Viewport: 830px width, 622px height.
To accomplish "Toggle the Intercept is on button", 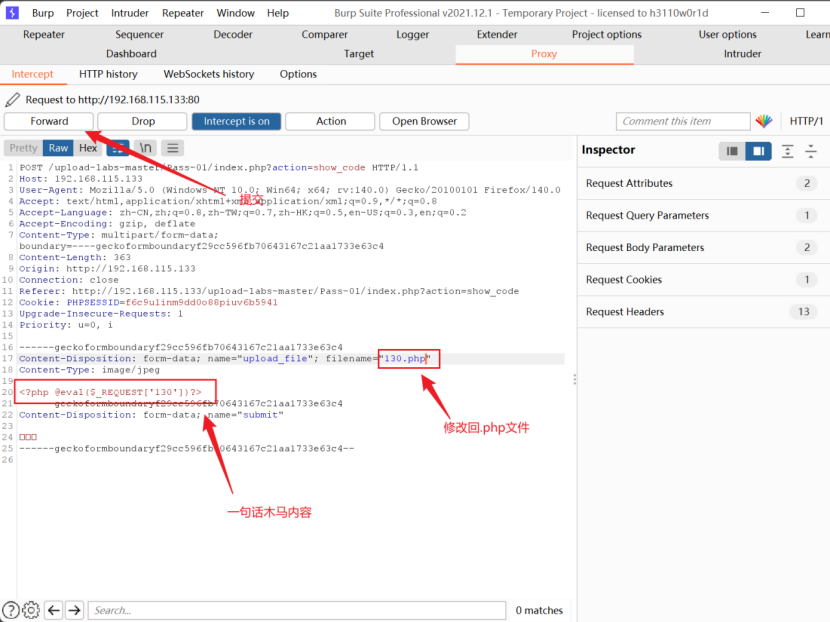I will [x=236, y=121].
